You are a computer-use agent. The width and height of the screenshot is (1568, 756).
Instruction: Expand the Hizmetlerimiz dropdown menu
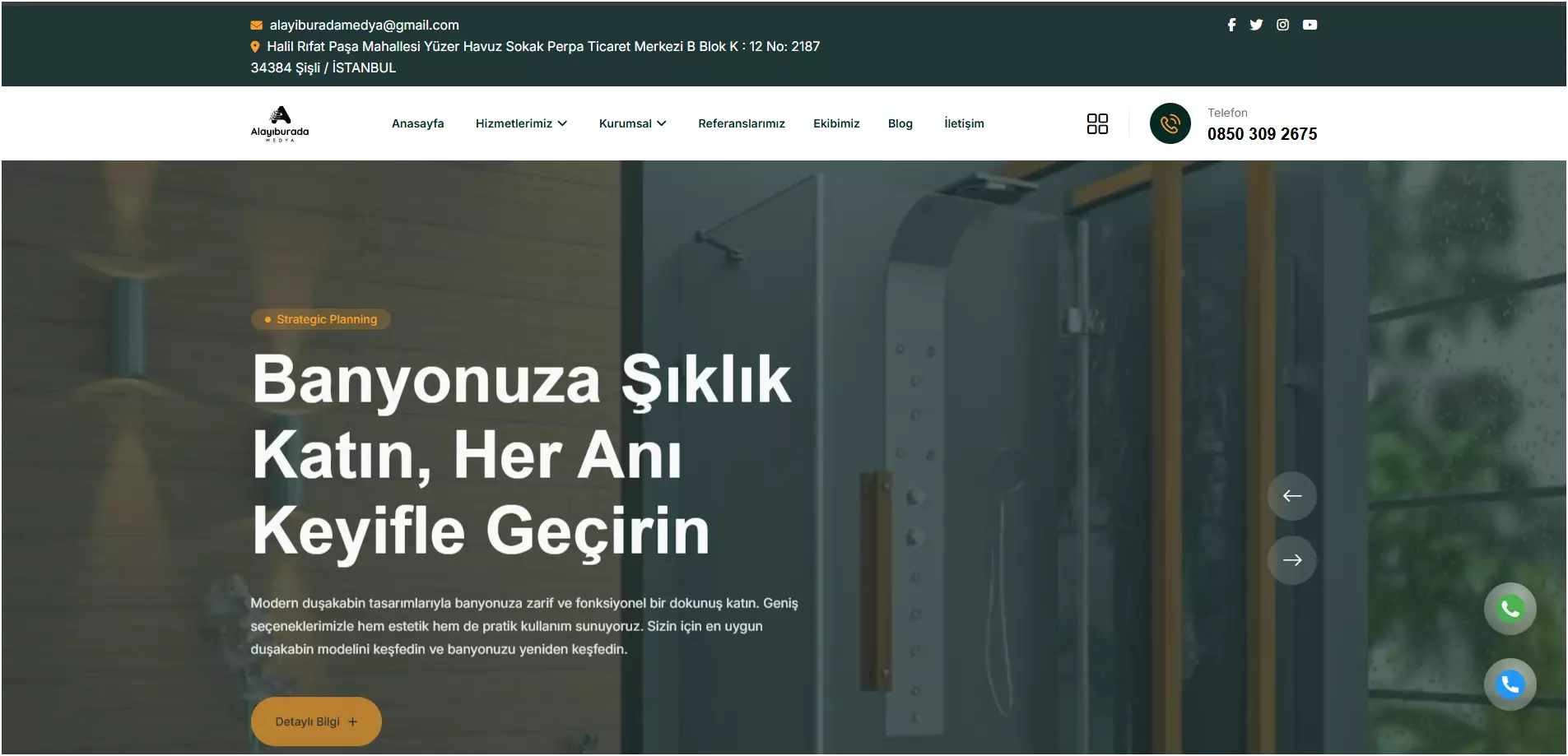coord(521,123)
